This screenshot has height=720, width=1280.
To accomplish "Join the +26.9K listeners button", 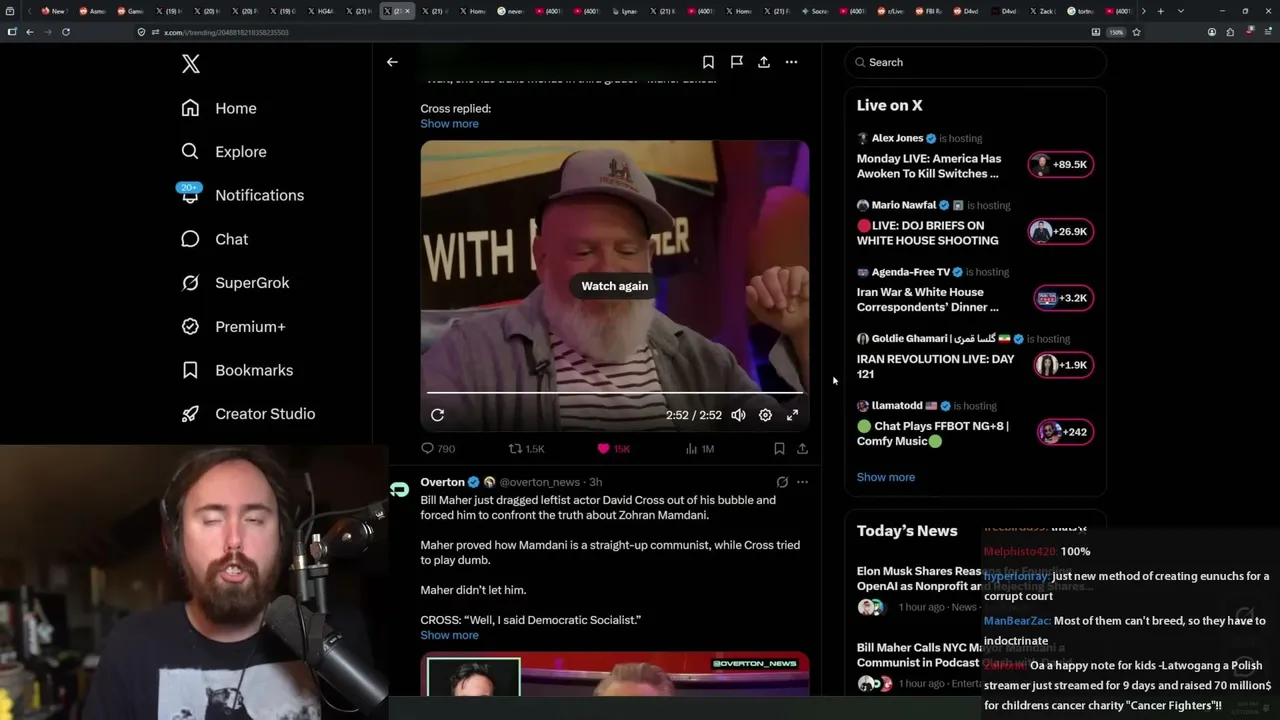I will [x=1061, y=232].
